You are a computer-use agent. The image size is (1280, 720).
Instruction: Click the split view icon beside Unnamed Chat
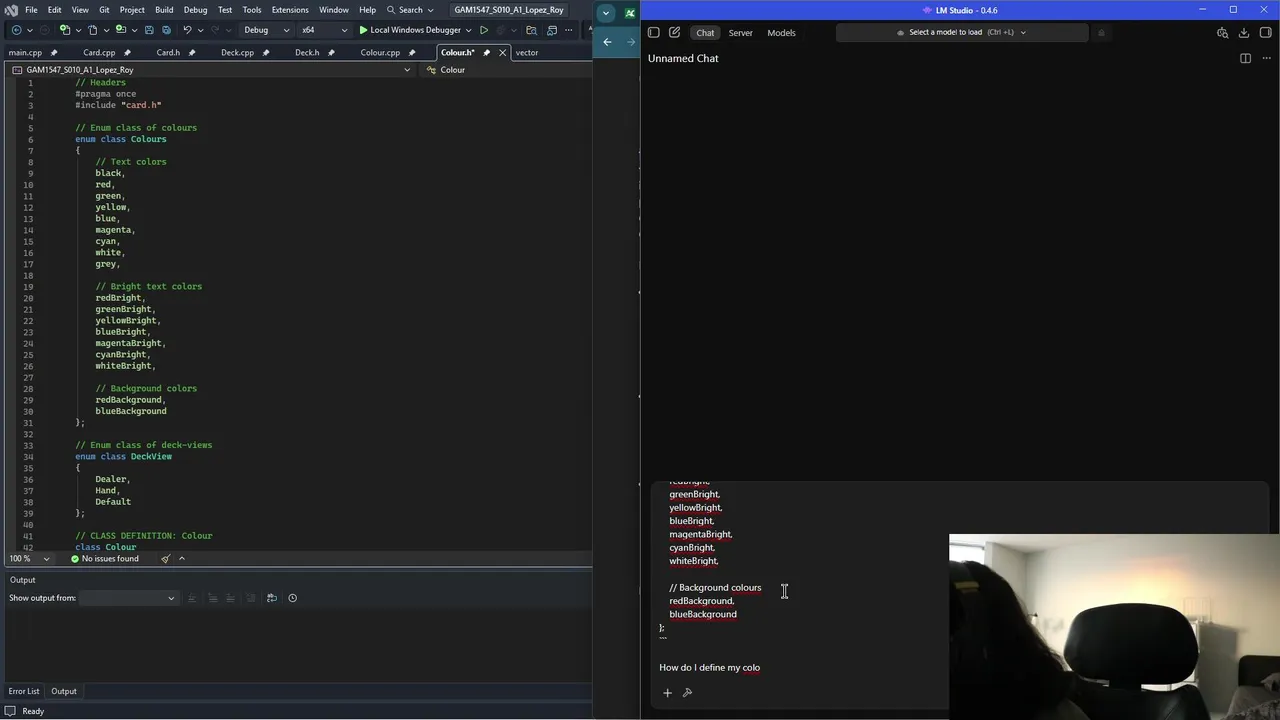point(1245,58)
